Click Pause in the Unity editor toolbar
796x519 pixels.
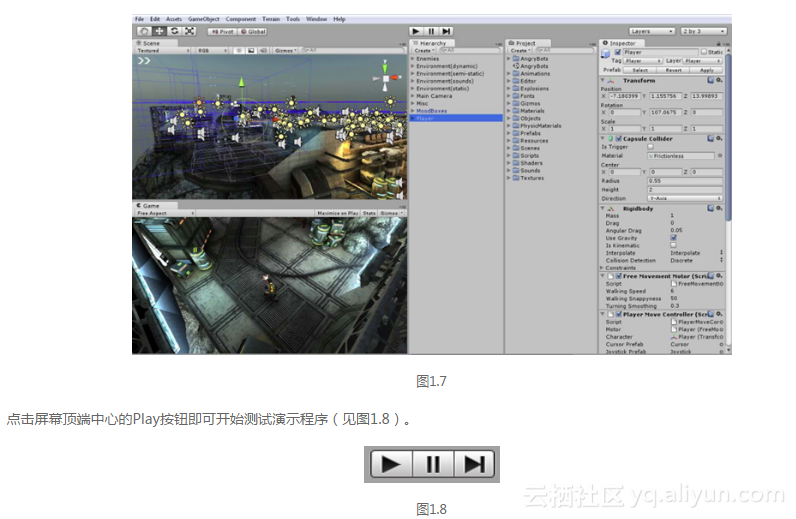pos(431,31)
